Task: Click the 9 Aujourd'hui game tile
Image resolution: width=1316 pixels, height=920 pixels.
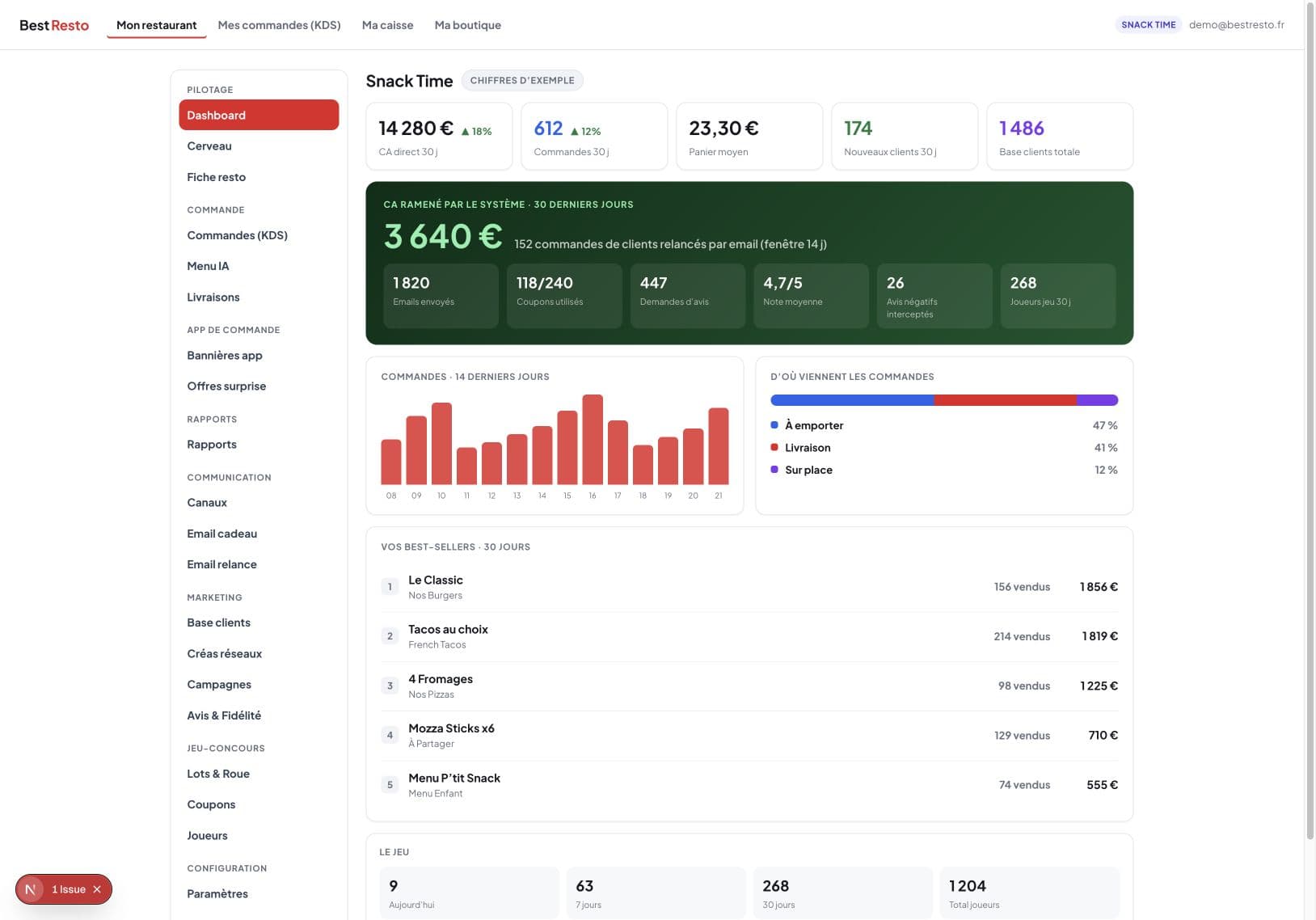Action: click(469, 893)
